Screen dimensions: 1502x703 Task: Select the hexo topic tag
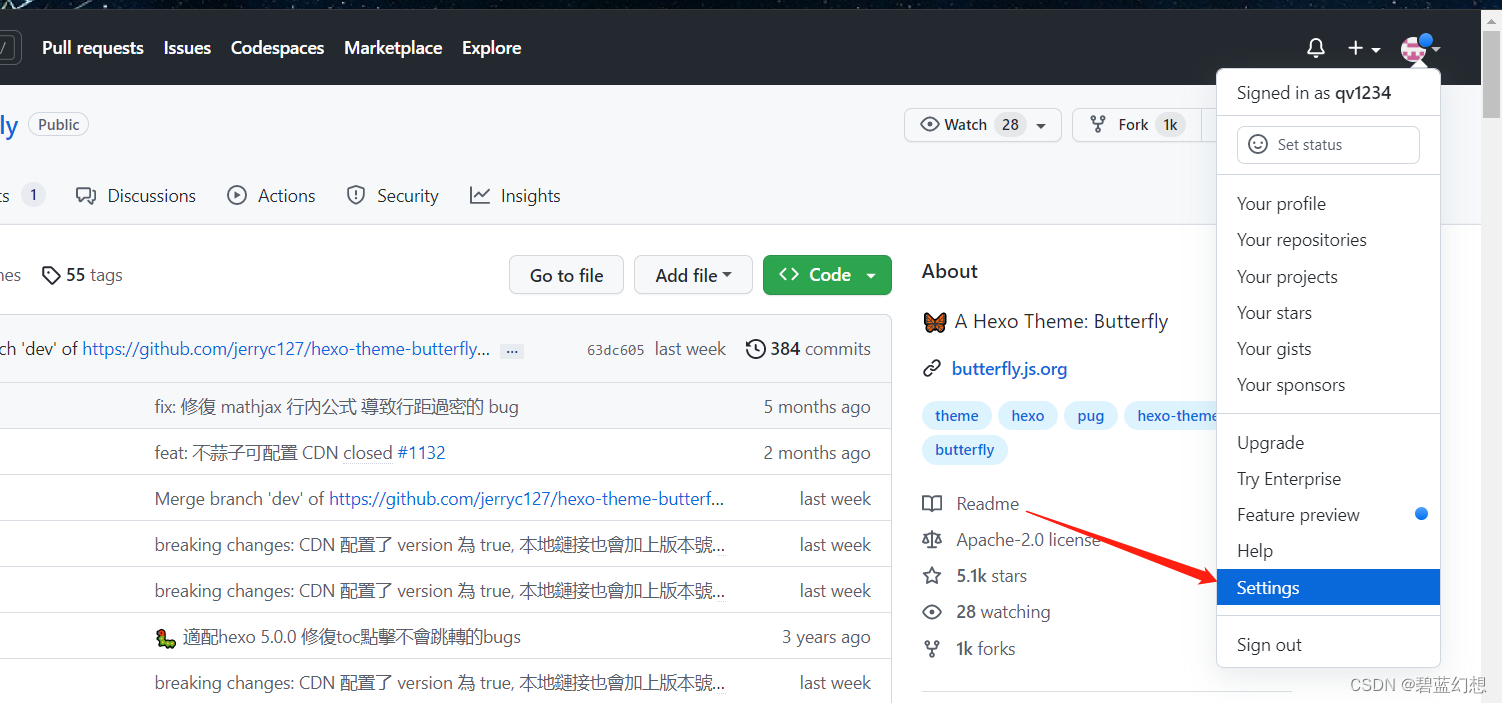(x=1028, y=416)
